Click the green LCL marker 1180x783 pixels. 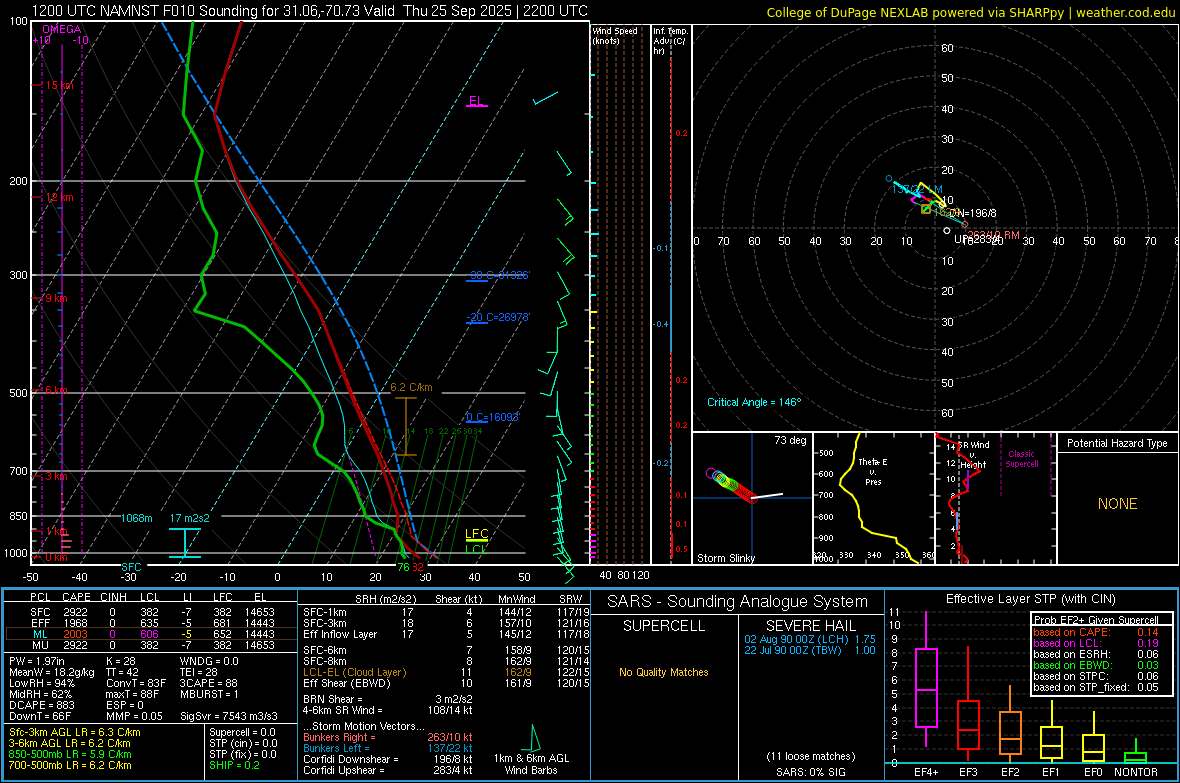pos(476,549)
